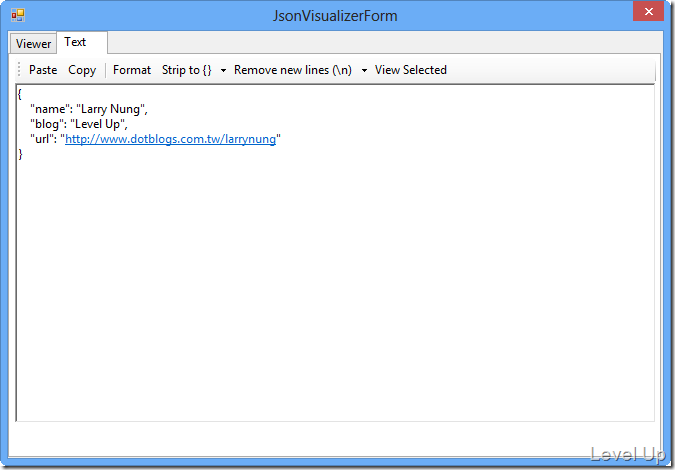This screenshot has height=470, width=675.
Task: Open the dropdown arrow beside Strip to {}
Action: [x=223, y=70]
